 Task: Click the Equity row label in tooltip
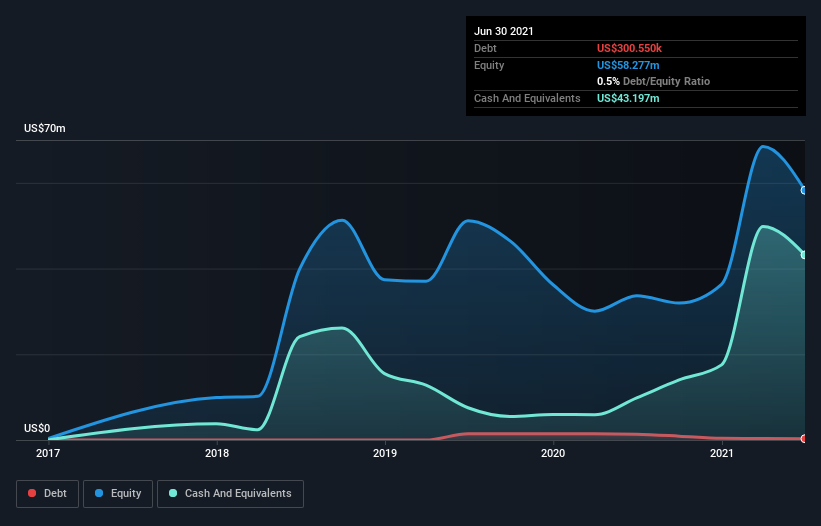pyautogui.click(x=489, y=65)
